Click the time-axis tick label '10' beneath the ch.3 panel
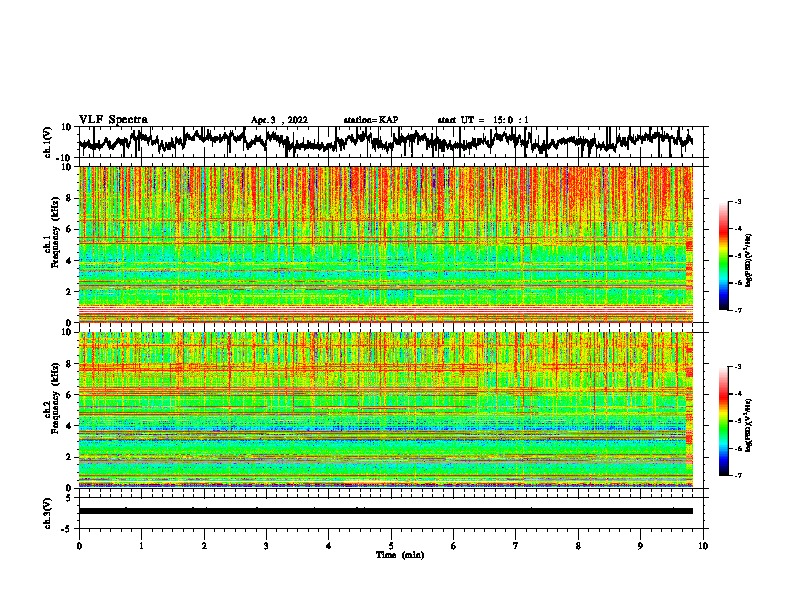Viewport: 792px width, 612px height. (703, 546)
